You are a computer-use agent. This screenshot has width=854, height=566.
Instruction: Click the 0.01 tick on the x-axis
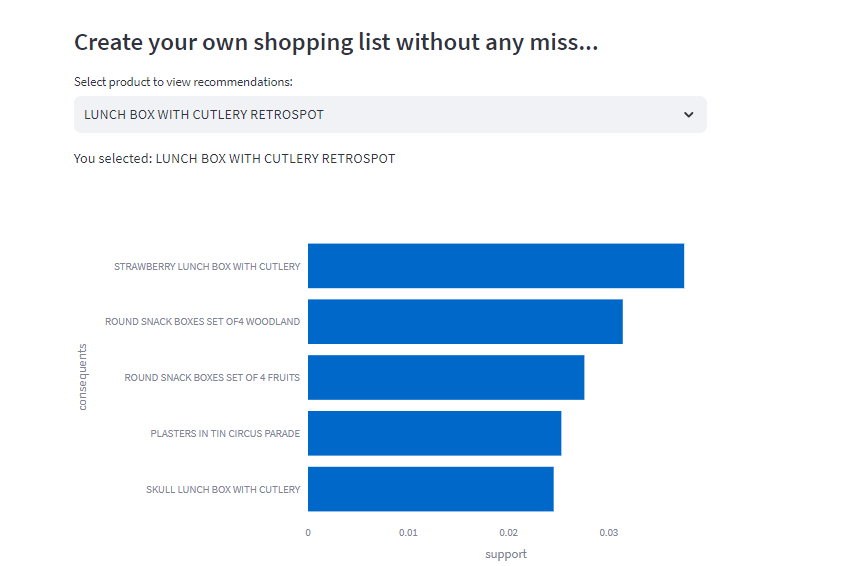click(x=408, y=533)
